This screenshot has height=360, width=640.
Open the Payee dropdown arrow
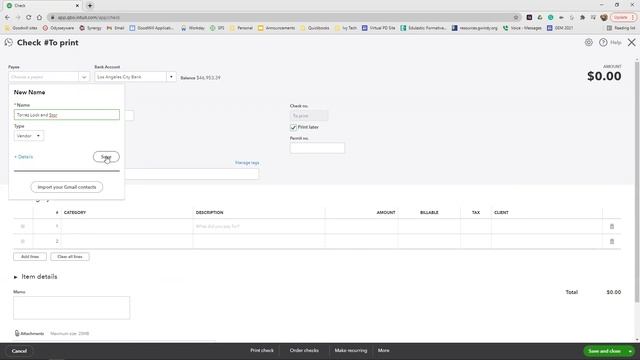coord(84,77)
